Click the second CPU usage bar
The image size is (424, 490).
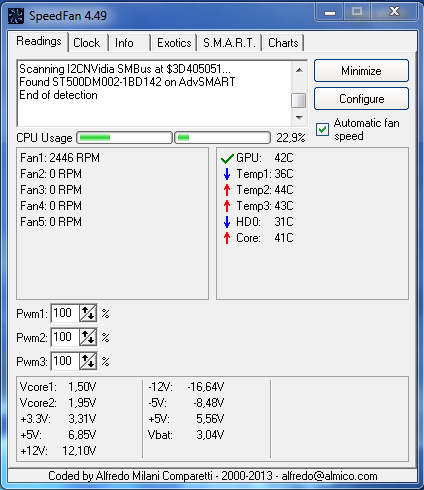(222, 137)
